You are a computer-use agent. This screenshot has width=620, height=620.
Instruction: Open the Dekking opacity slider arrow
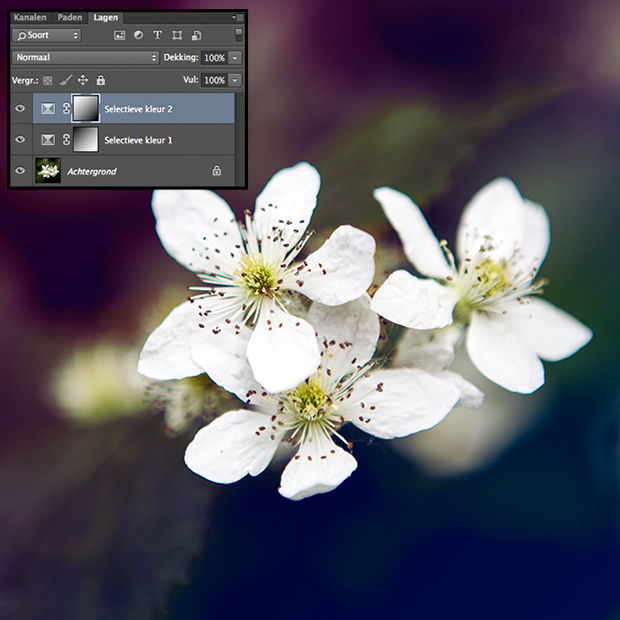(235, 58)
